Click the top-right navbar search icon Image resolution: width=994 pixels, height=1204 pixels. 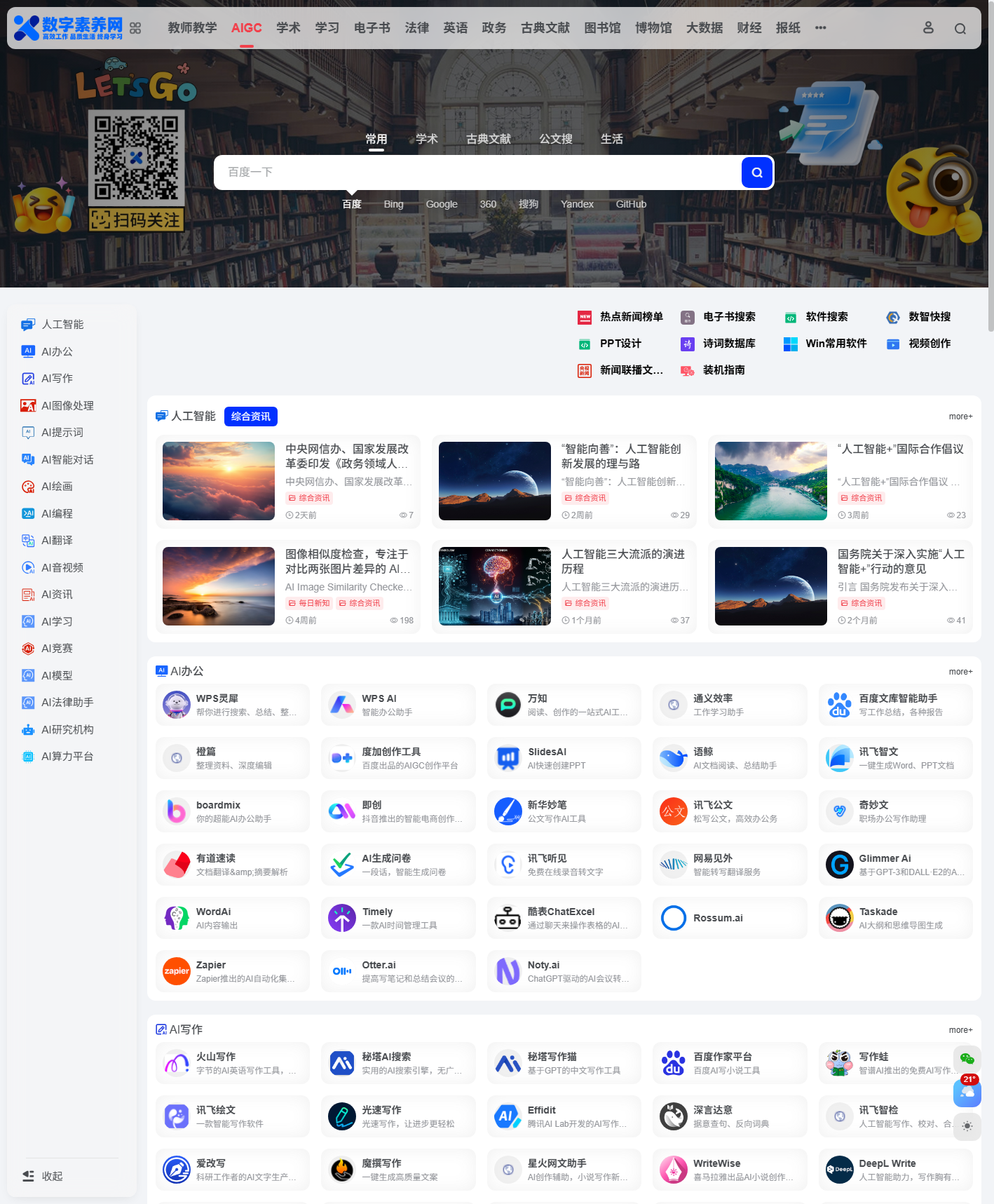960,29
